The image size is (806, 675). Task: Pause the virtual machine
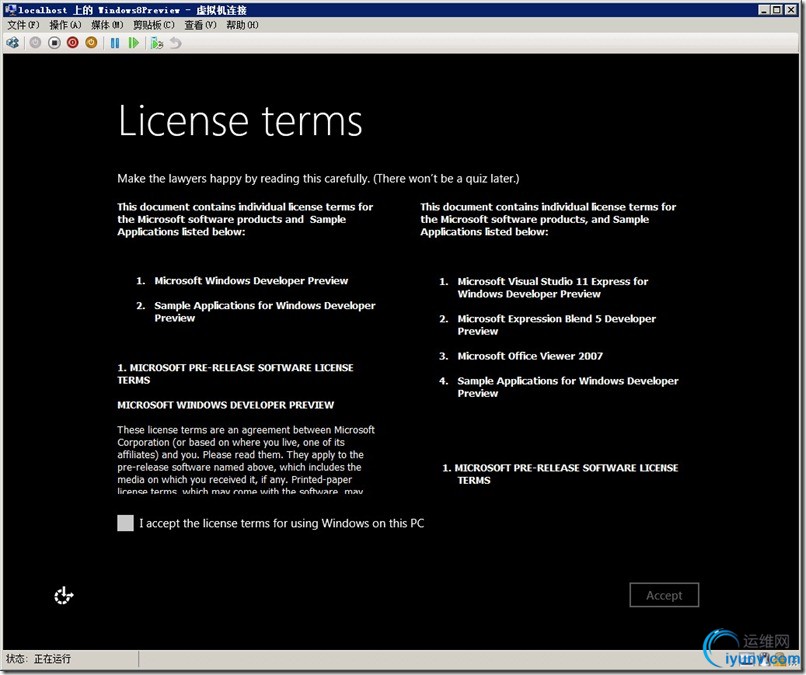(115, 43)
